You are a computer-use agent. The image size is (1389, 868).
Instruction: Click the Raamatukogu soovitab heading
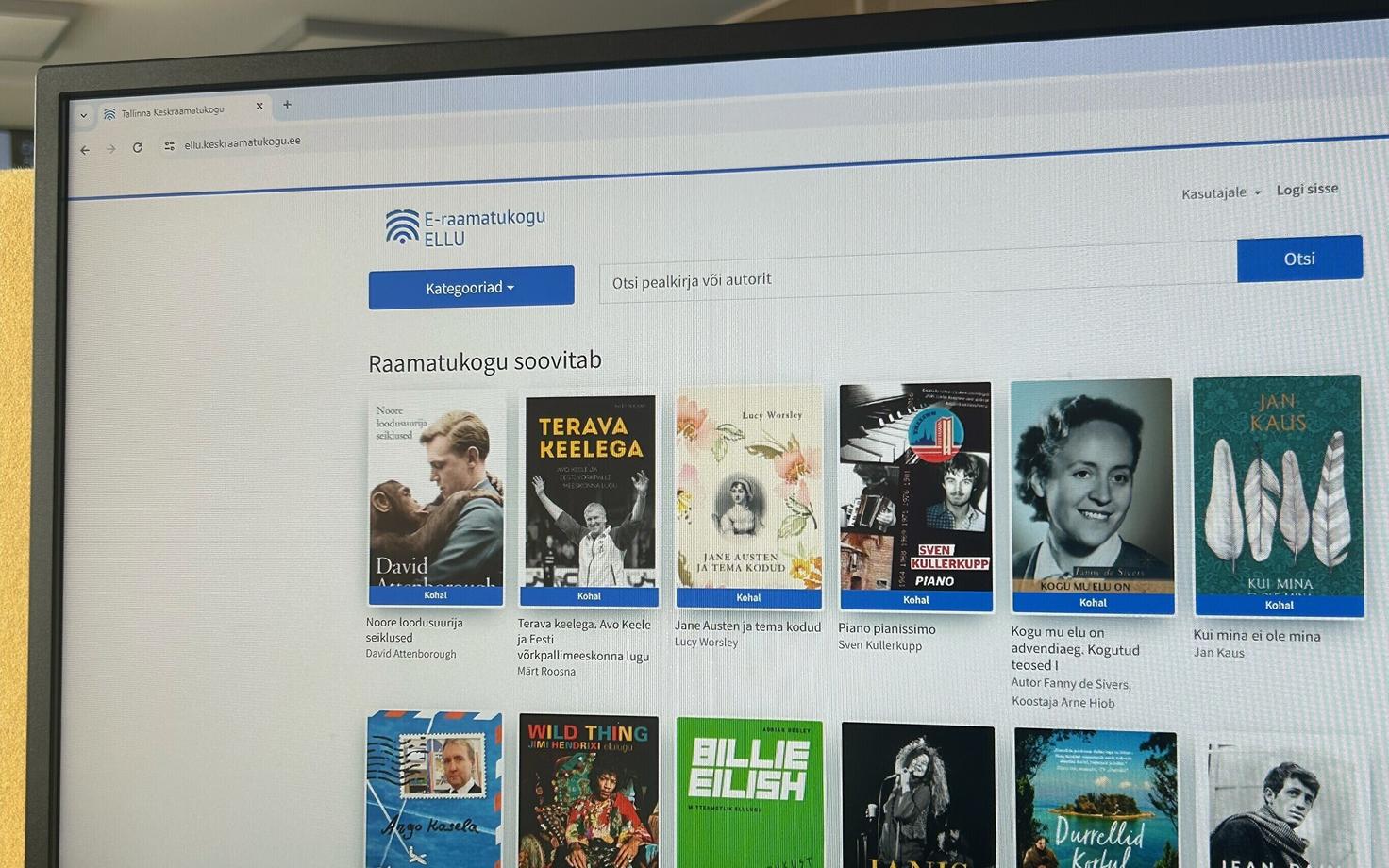click(485, 361)
